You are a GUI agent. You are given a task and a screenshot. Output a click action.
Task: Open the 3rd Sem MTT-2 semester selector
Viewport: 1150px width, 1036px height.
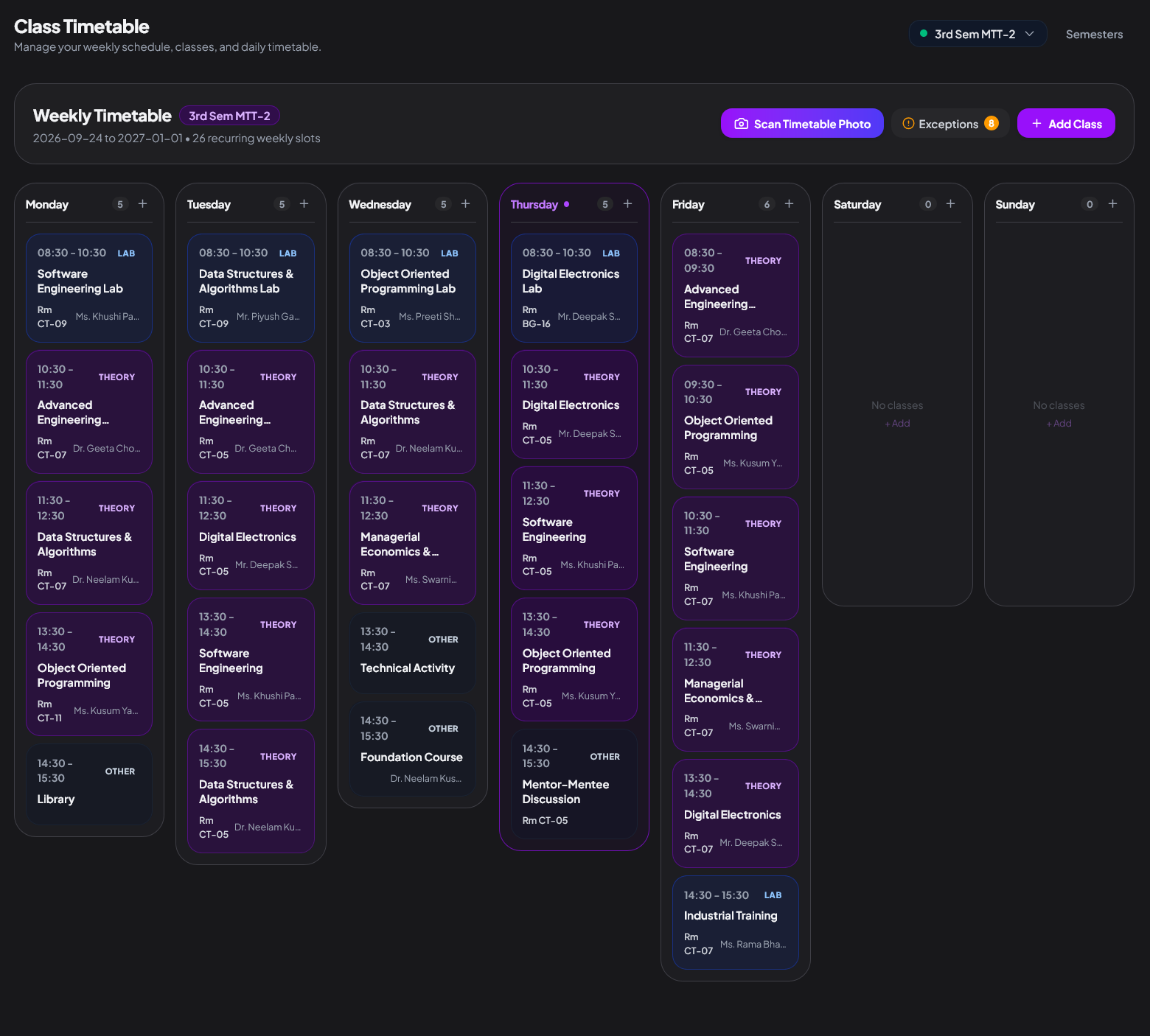[x=978, y=34]
